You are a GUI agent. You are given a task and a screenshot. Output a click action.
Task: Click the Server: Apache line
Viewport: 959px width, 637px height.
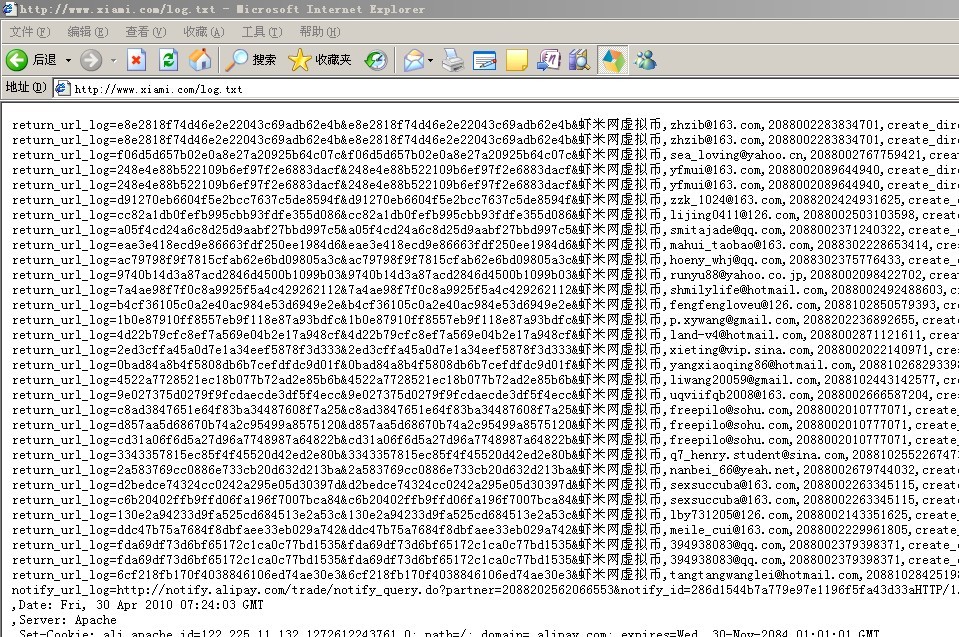(x=64, y=620)
